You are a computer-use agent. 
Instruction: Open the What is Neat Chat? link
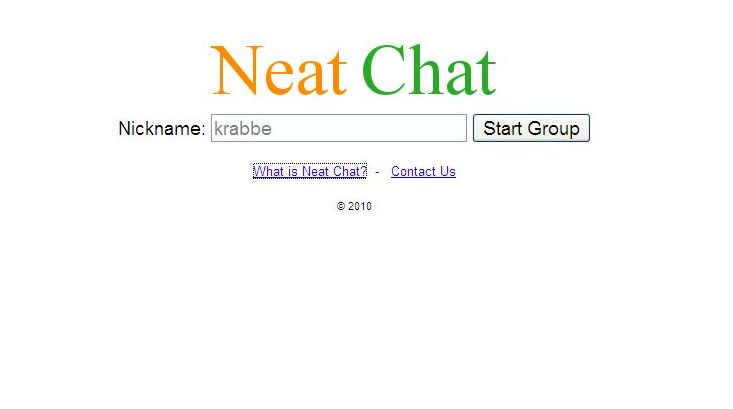tap(309, 172)
